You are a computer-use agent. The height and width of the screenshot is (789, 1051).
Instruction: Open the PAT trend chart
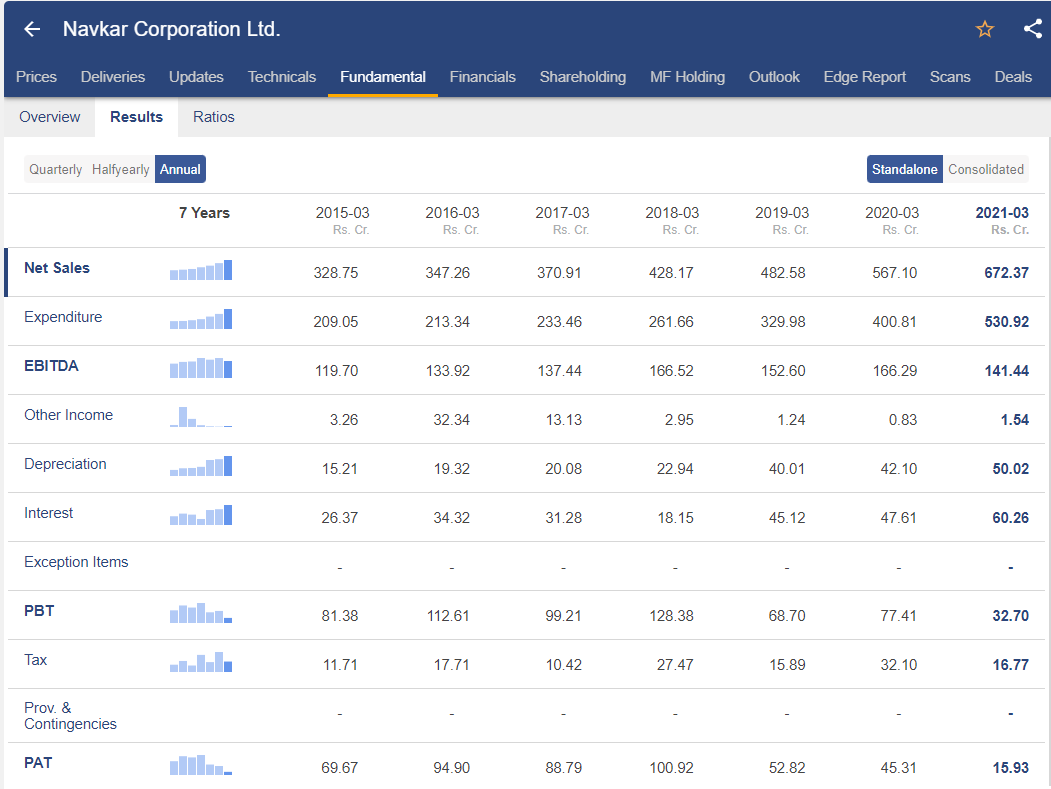click(x=200, y=764)
